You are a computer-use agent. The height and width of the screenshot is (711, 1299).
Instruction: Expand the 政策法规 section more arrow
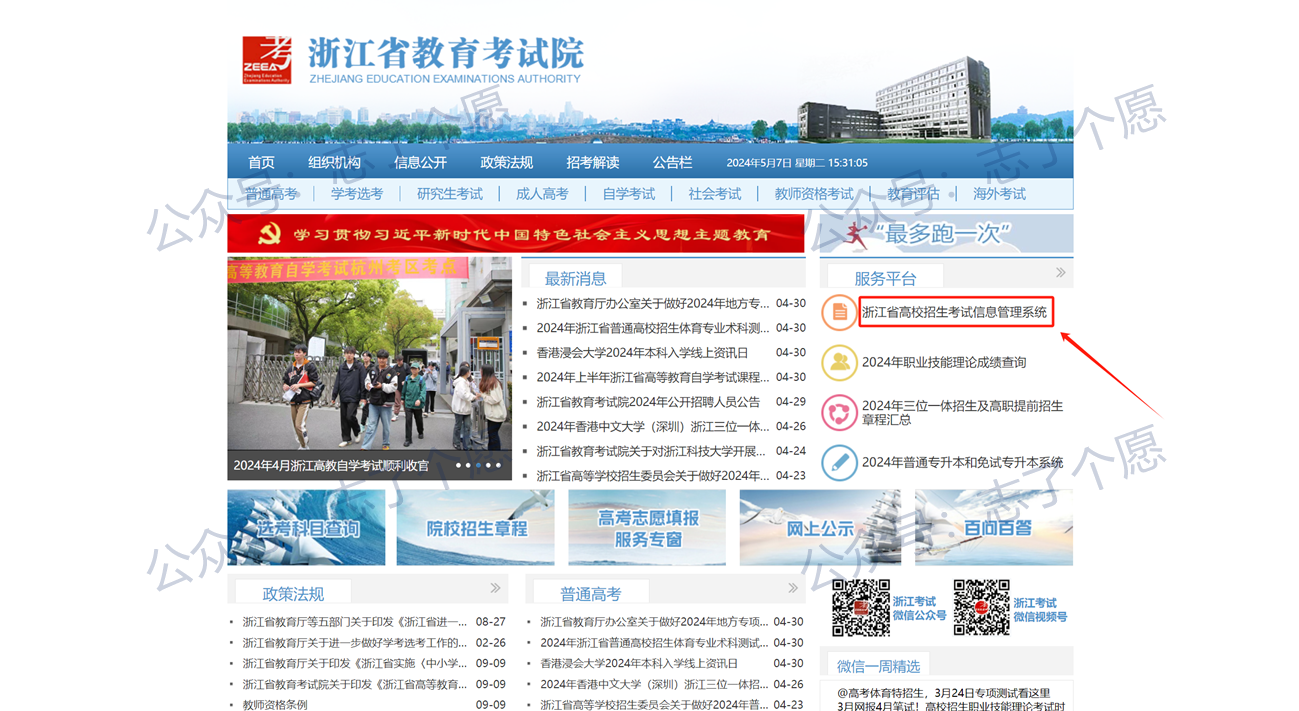(495, 588)
